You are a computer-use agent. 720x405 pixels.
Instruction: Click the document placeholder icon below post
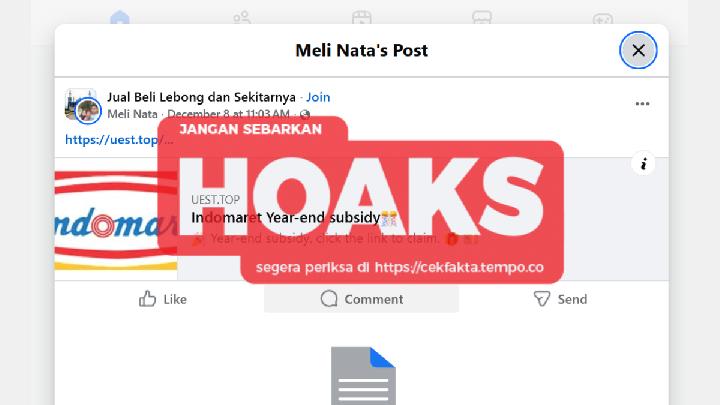[x=363, y=376]
